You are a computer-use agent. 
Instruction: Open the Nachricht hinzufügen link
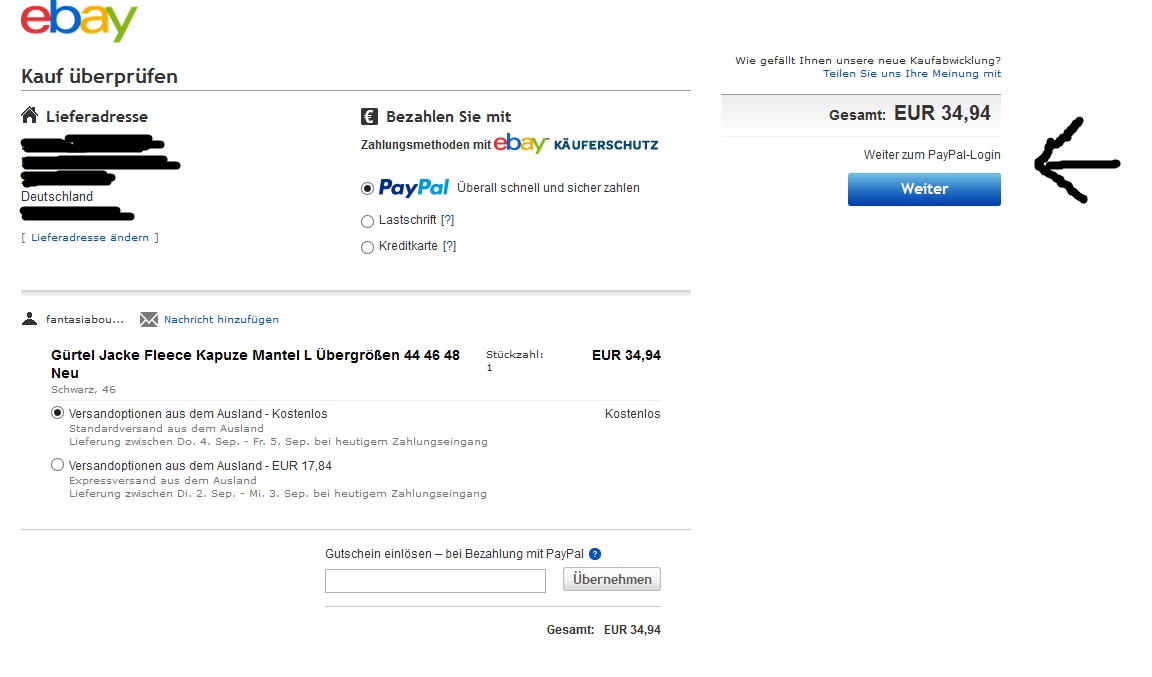(221, 320)
